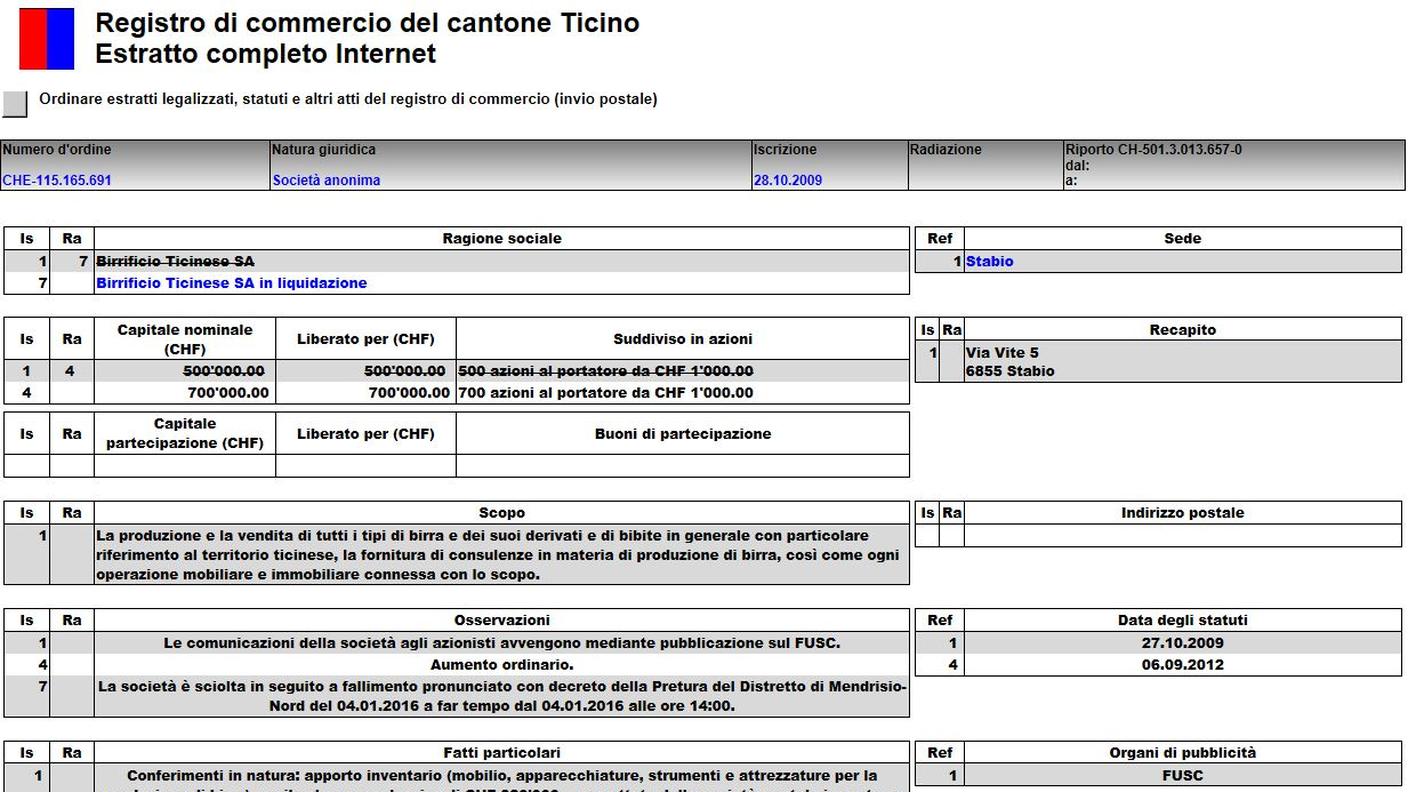Click the 'Radiazione' header label
Screen dimensions: 1408x792
pyautogui.click(x=946, y=150)
